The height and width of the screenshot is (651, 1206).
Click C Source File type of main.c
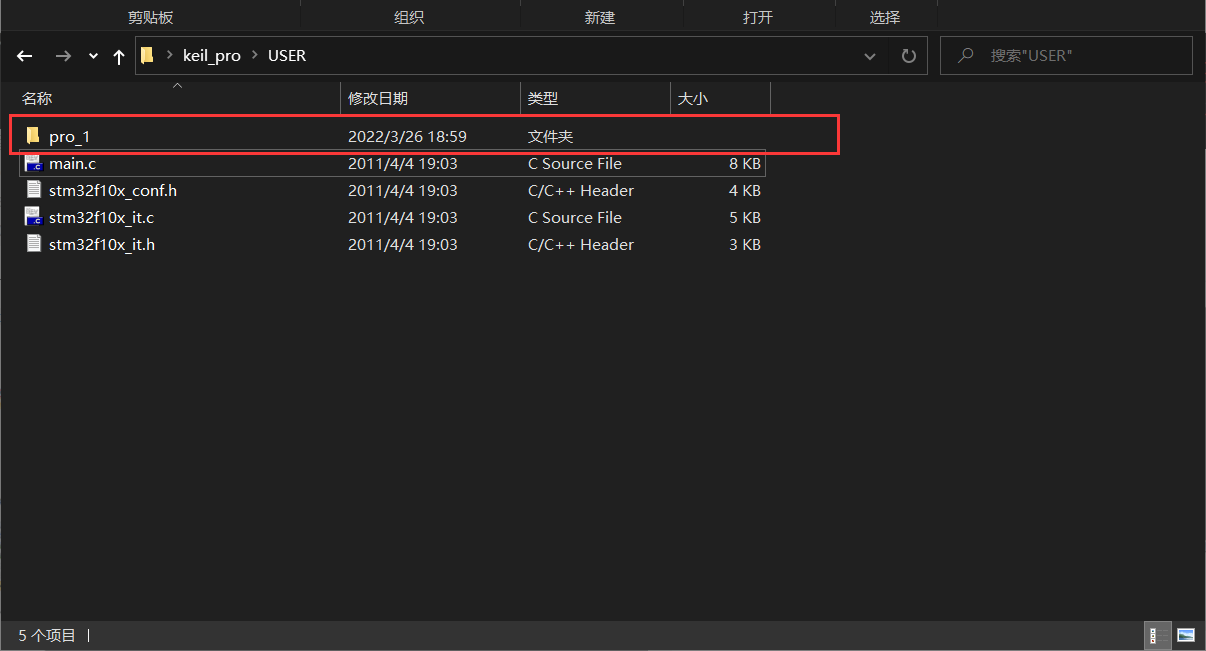[x=575, y=164]
